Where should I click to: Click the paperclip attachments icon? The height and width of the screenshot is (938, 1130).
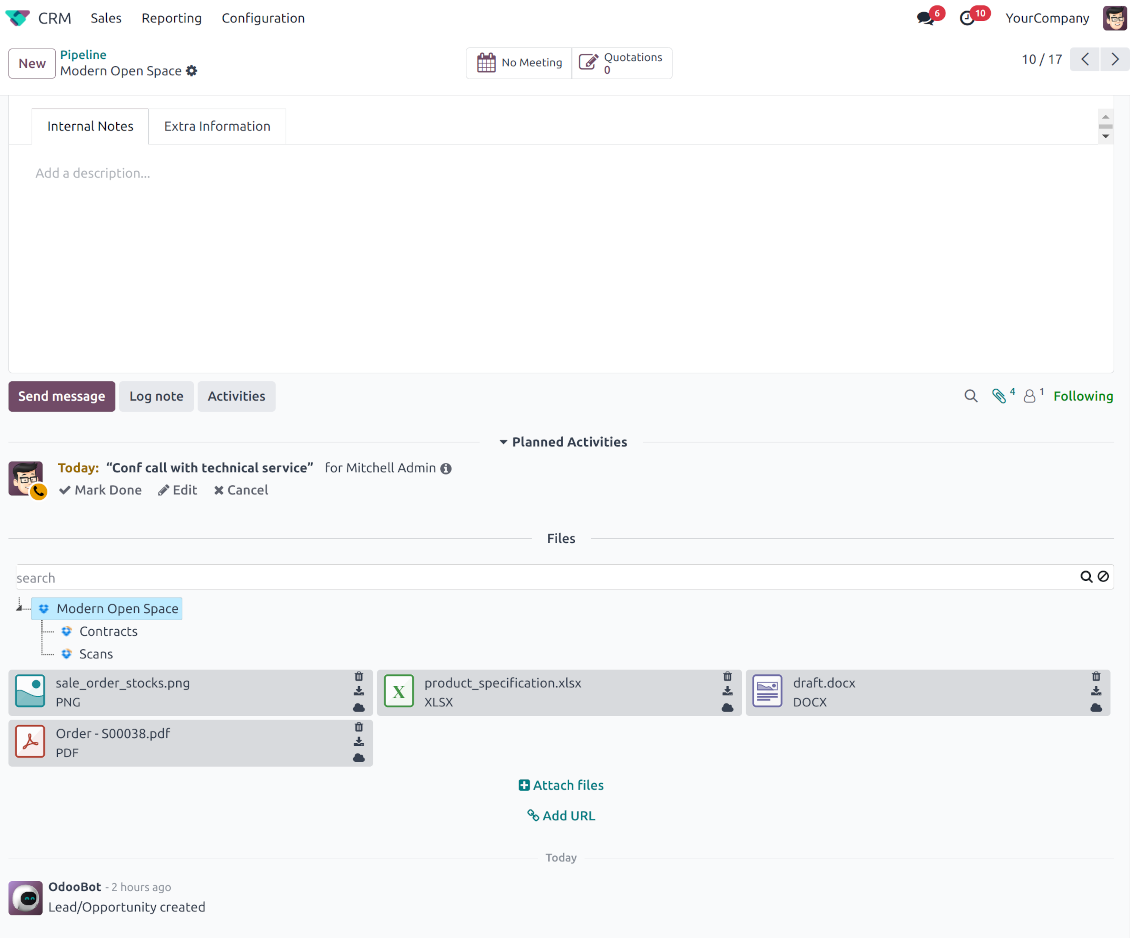click(998, 396)
